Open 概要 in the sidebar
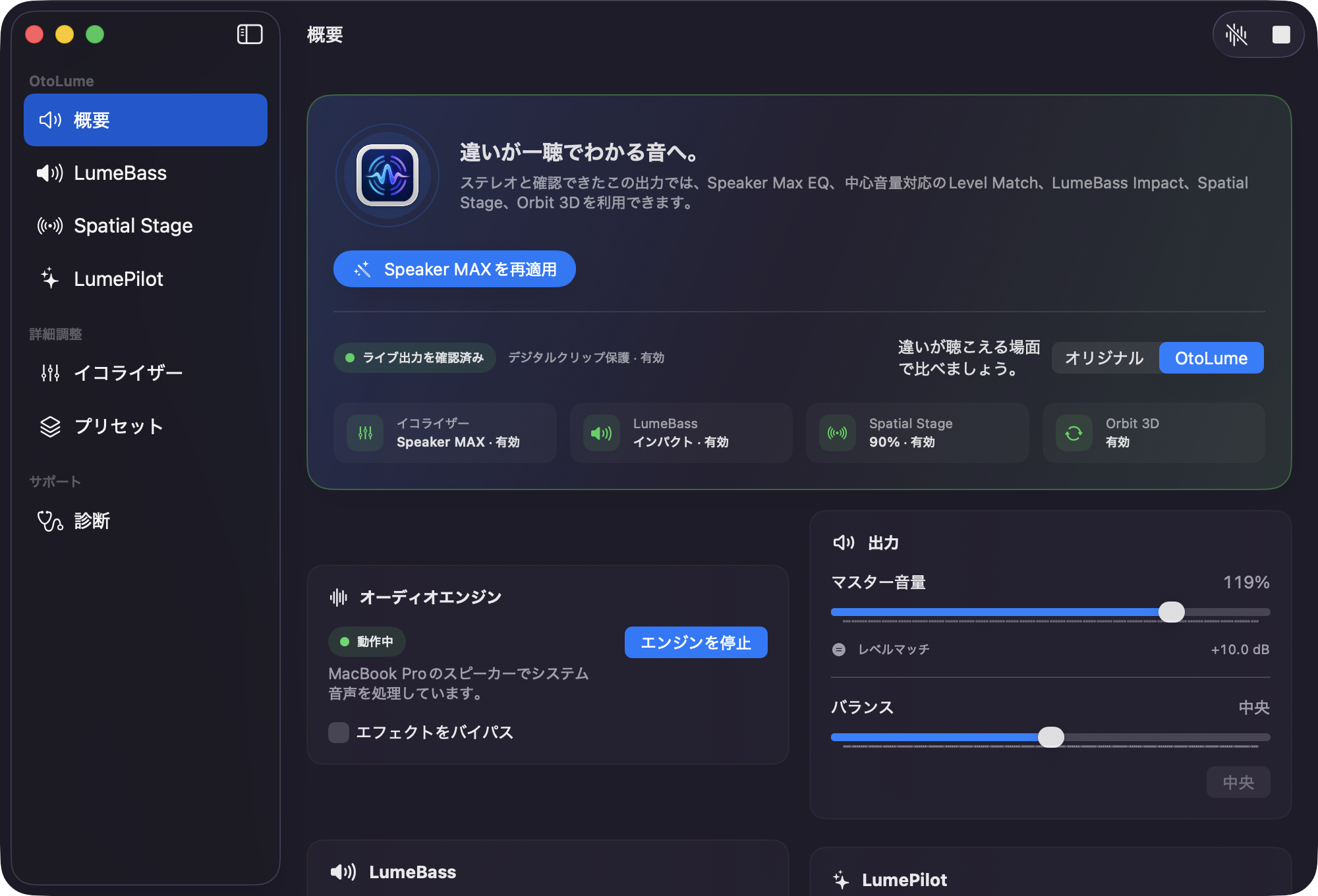Viewport: 1318px width, 896px height. tap(146, 120)
